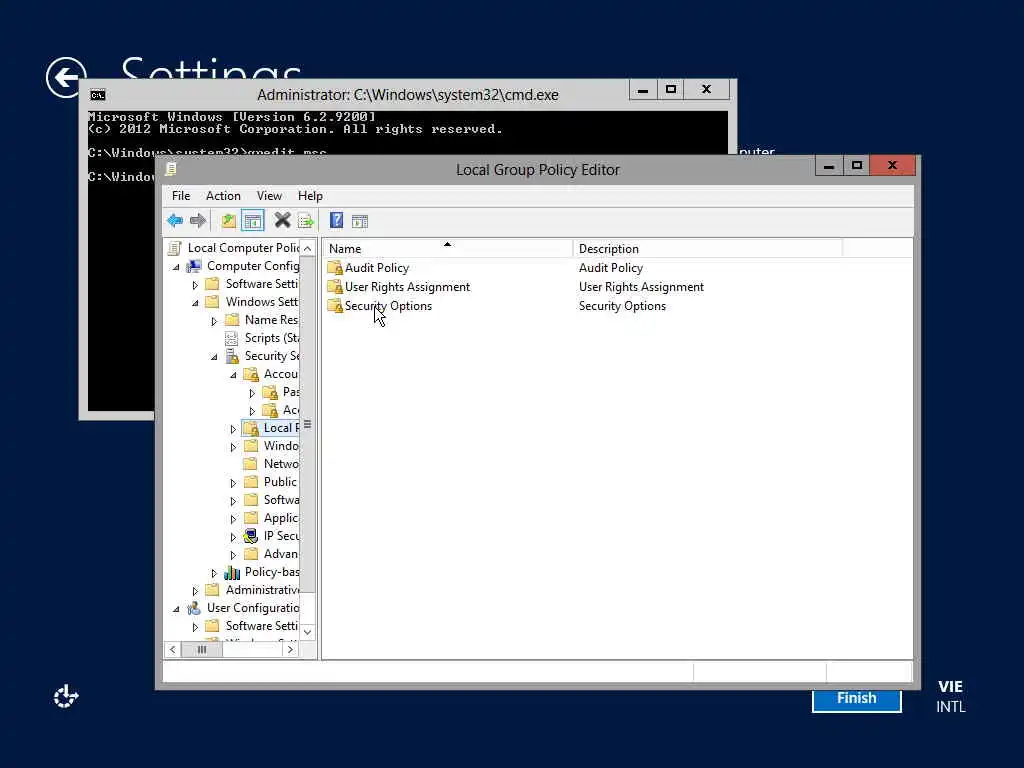Viewport: 1024px width, 768px height.
Task: Select Software Restriction tree folder
Action: (x=271, y=500)
